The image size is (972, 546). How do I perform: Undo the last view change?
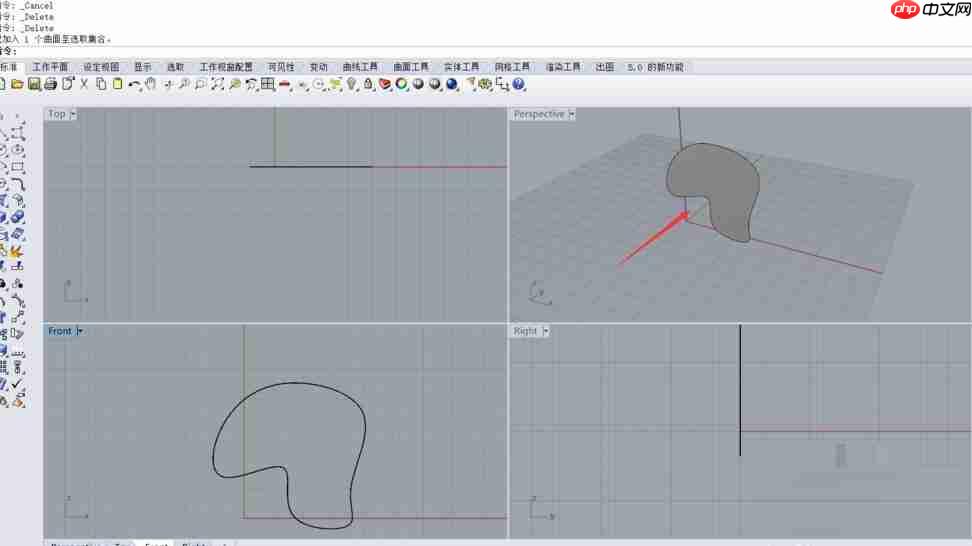tap(251, 84)
